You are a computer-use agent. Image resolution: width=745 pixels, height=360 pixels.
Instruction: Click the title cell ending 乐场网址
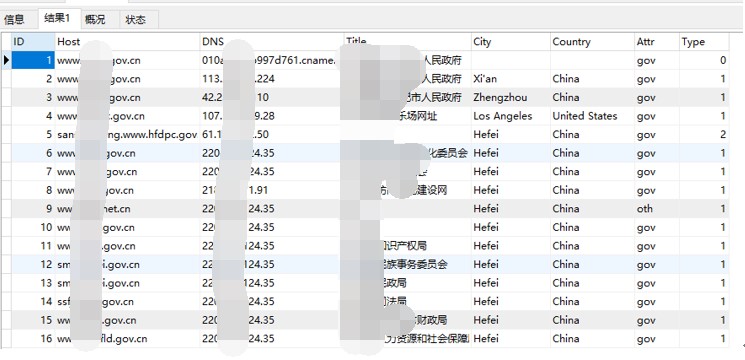(408, 116)
